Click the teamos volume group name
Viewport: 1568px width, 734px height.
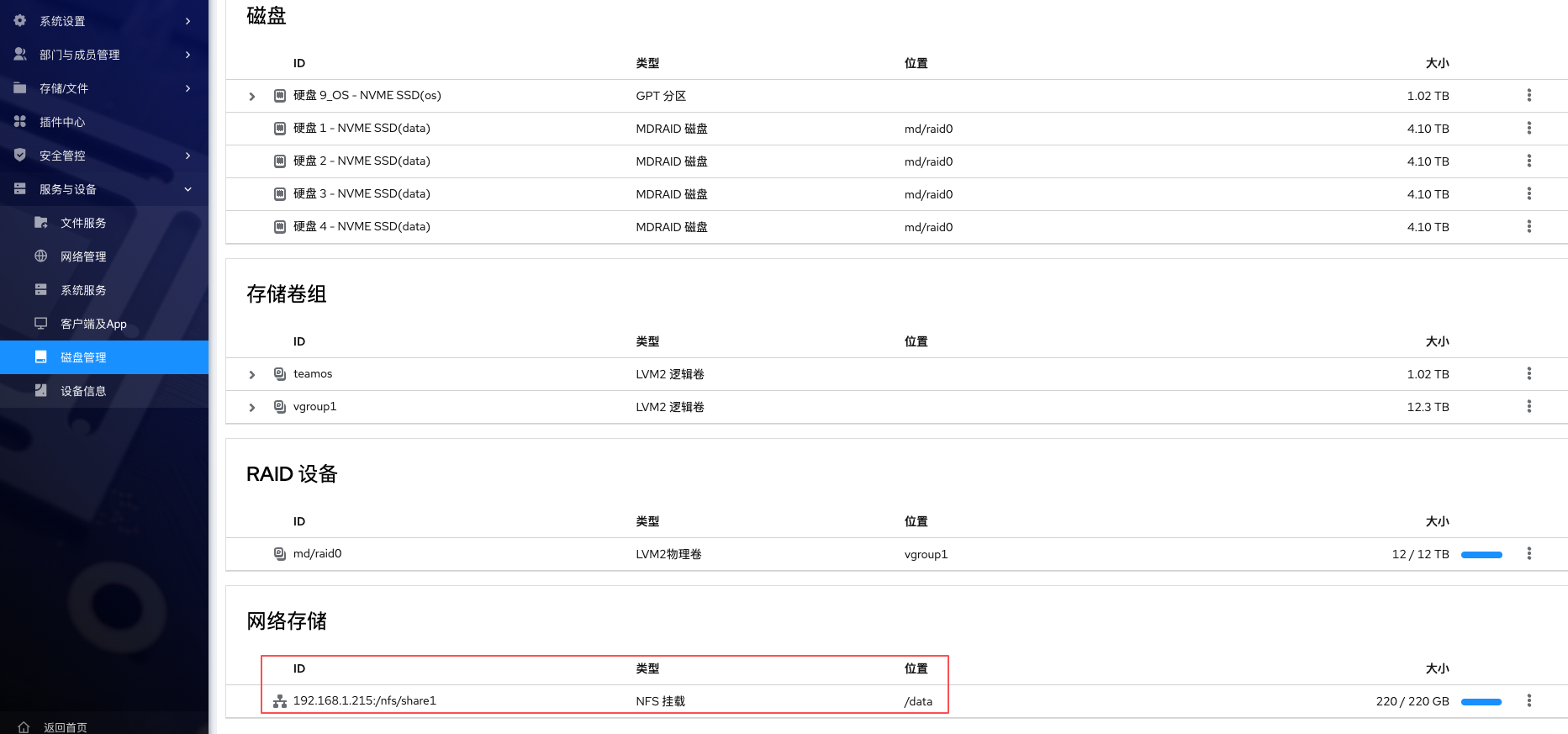pyautogui.click(x=313, y=373)
